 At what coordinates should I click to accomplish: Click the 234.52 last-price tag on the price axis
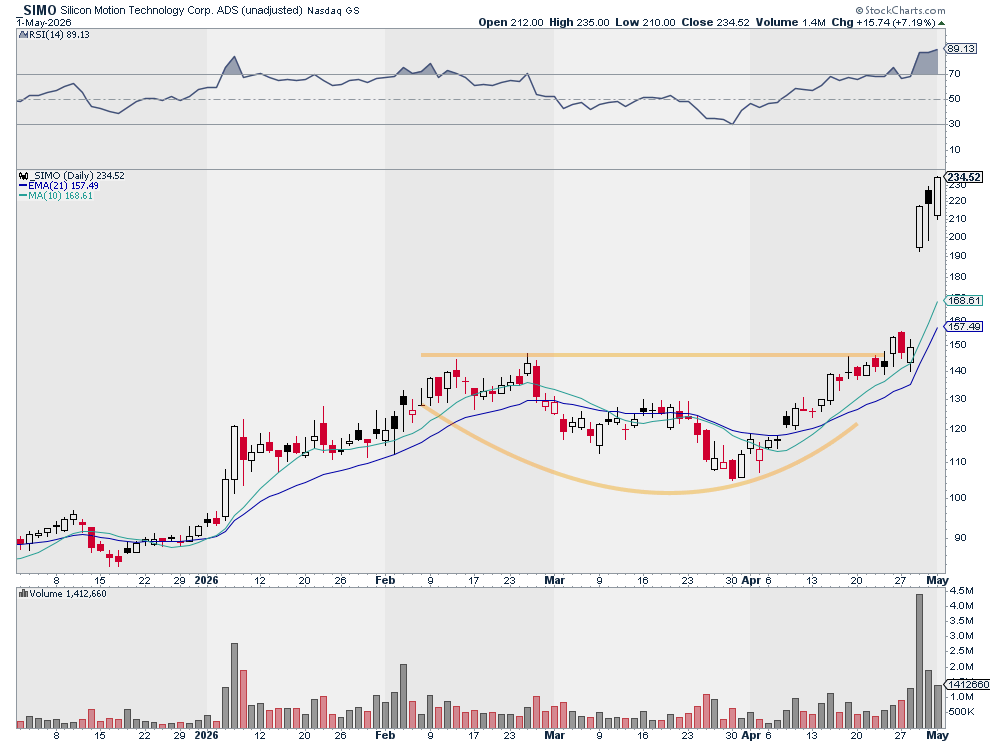(x=964, y=177)
